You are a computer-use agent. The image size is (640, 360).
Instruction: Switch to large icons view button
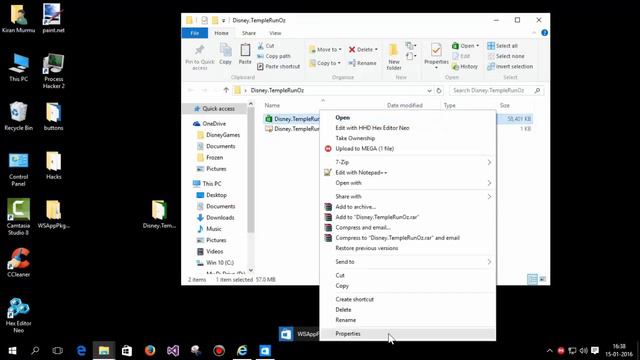(x=542, y=279)
